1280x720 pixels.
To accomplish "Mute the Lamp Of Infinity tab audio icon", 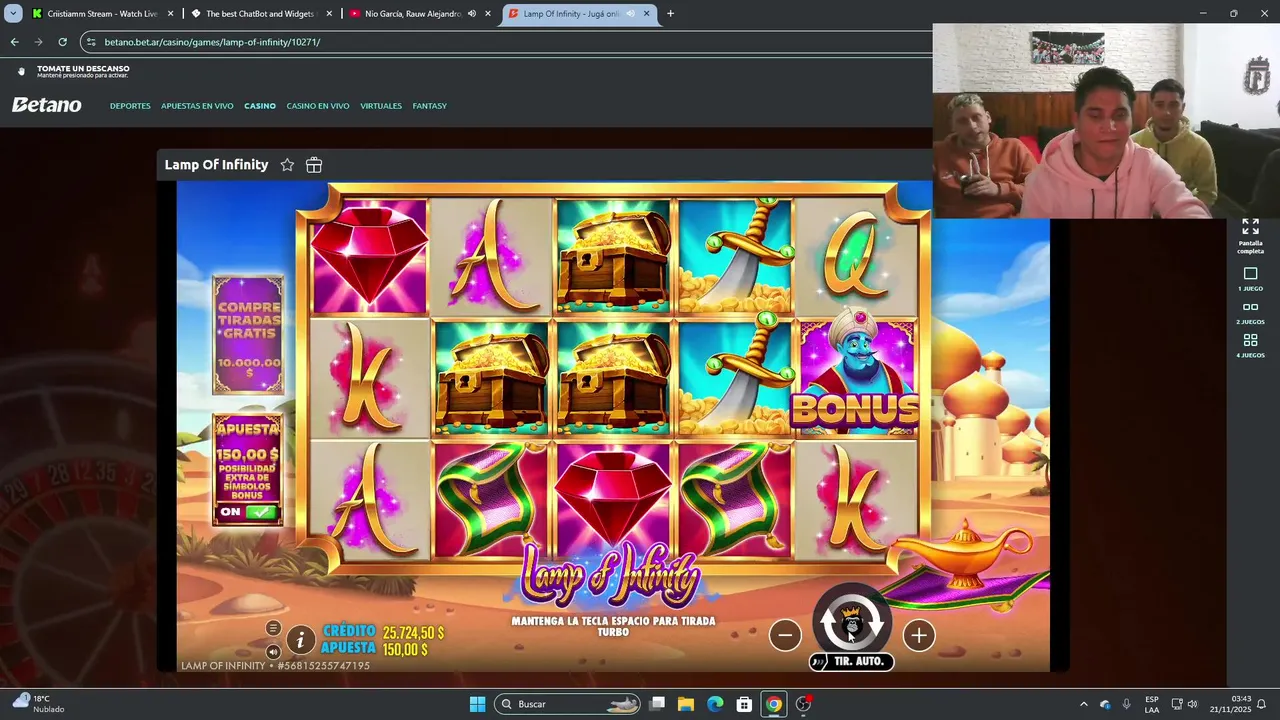I will pos(630,14).
